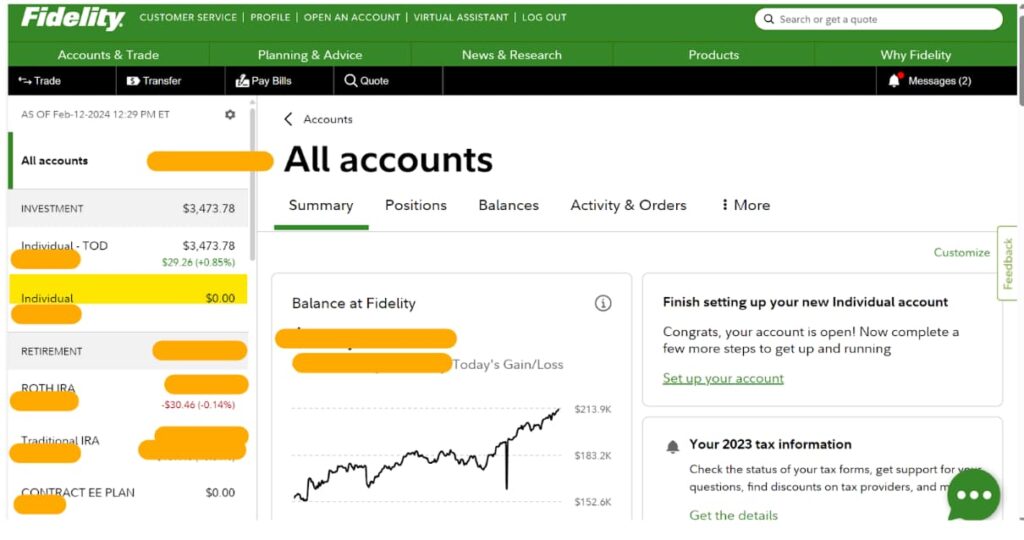Open the chat bubble assistant

tap(974, 495)
